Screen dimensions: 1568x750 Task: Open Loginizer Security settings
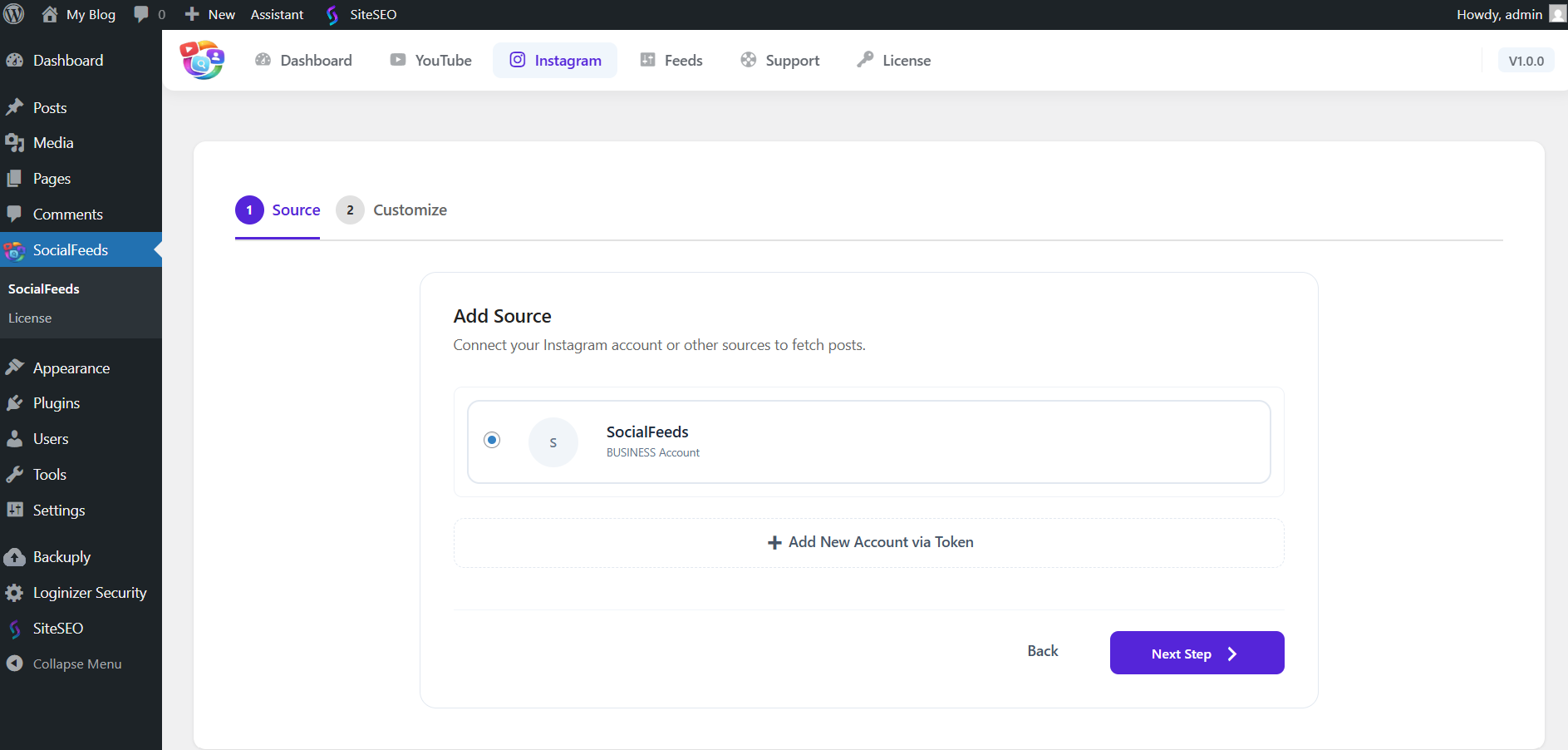[x=89, y=593]
